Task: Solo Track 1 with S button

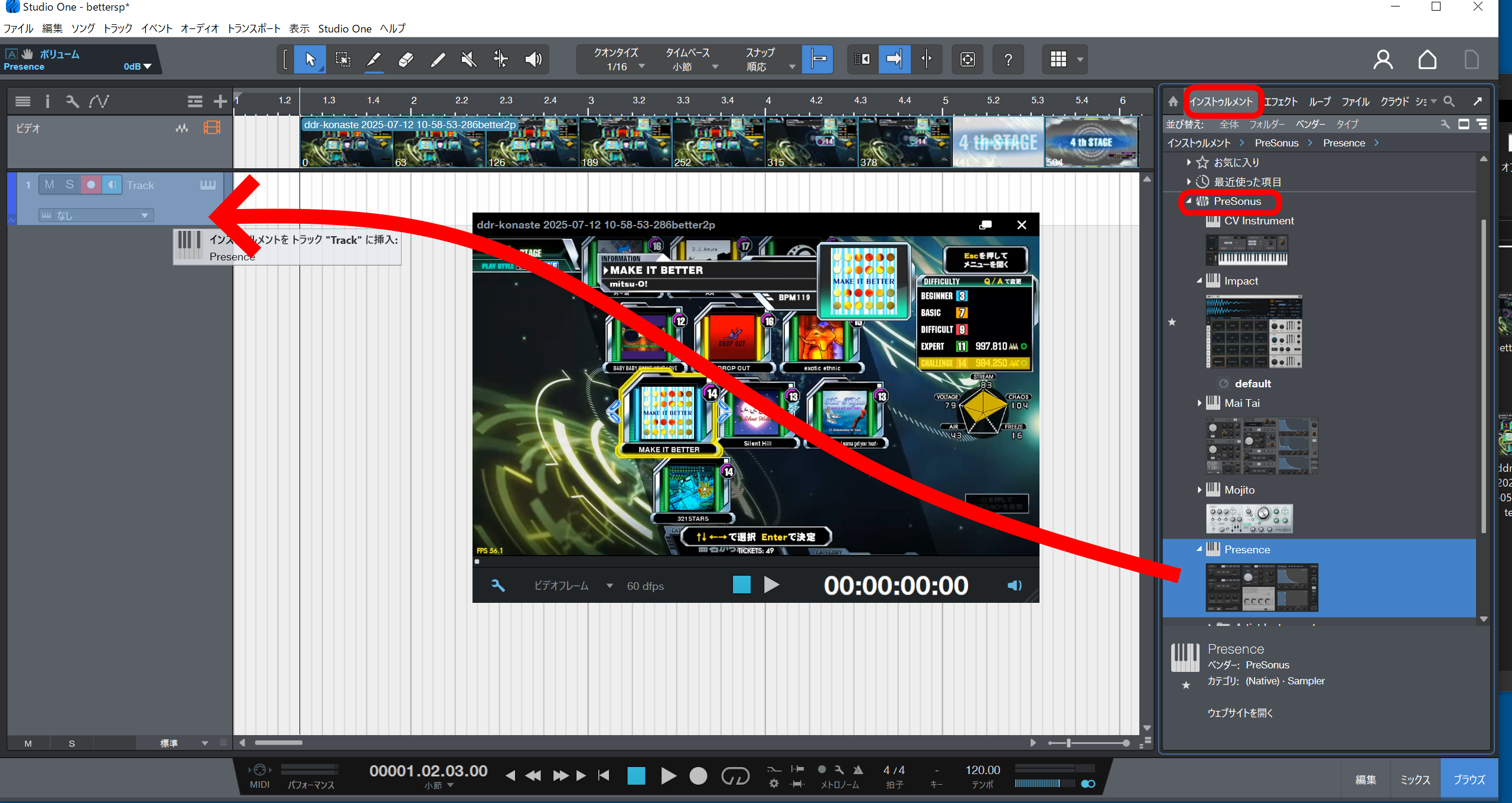Action: click(x=70, y=185)
